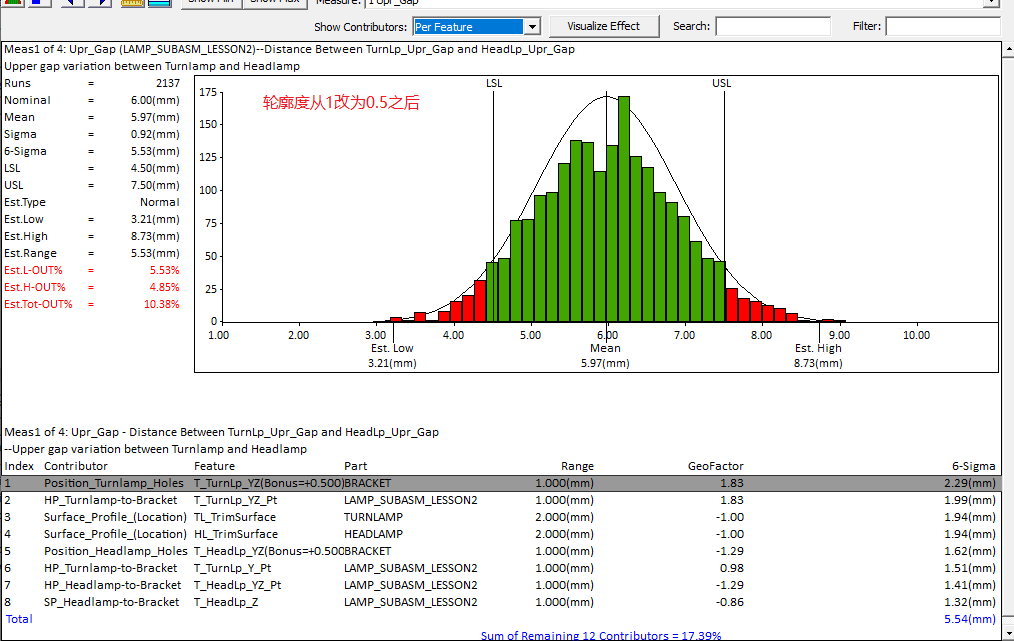Go to next measure with right arrow
The height and width of the screenshot is (641, 1014).
pyautogui.click(x=99, y=3)
